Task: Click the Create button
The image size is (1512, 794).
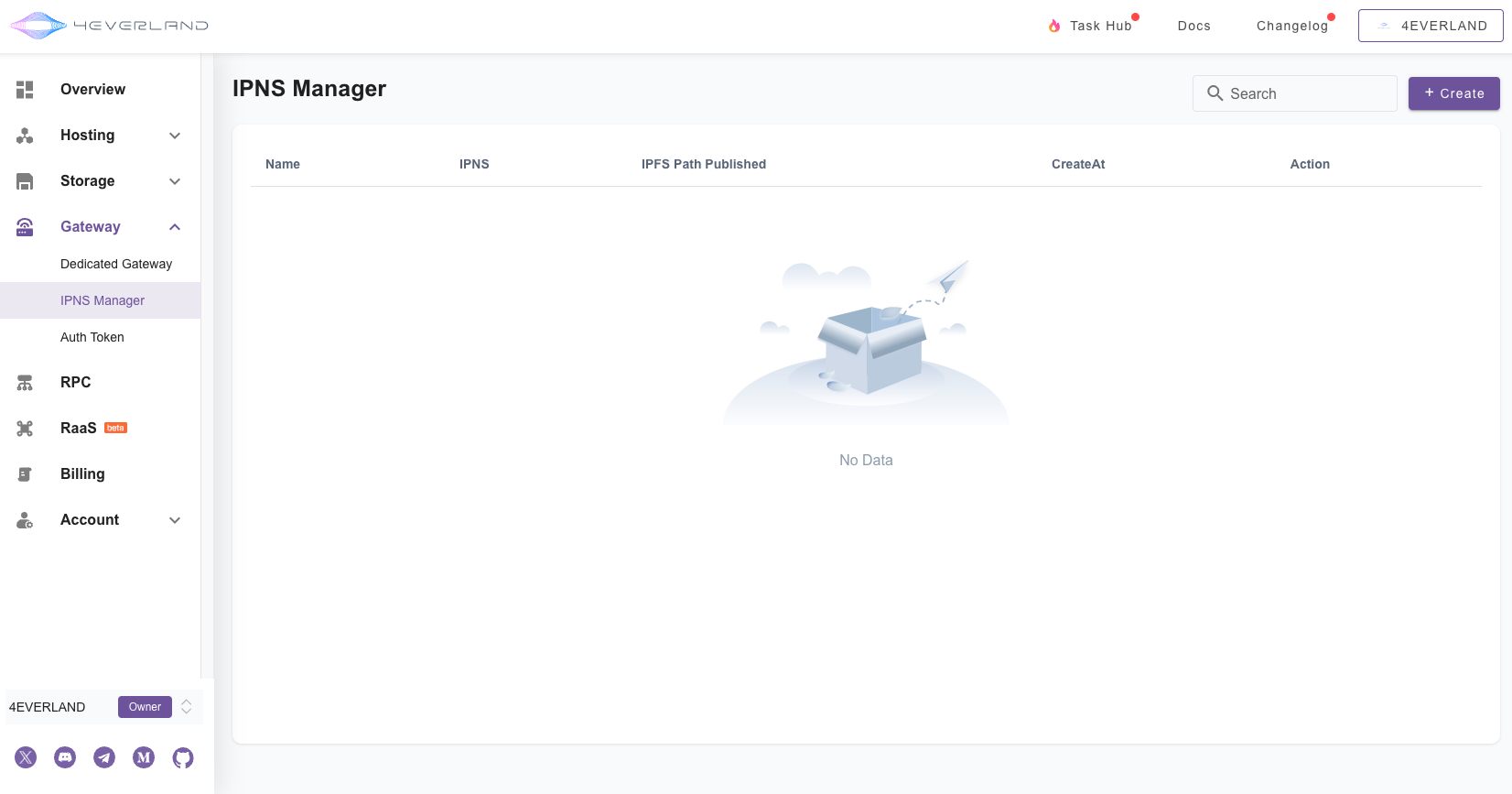Action: pyautogui.click(x=1453, y=93)
